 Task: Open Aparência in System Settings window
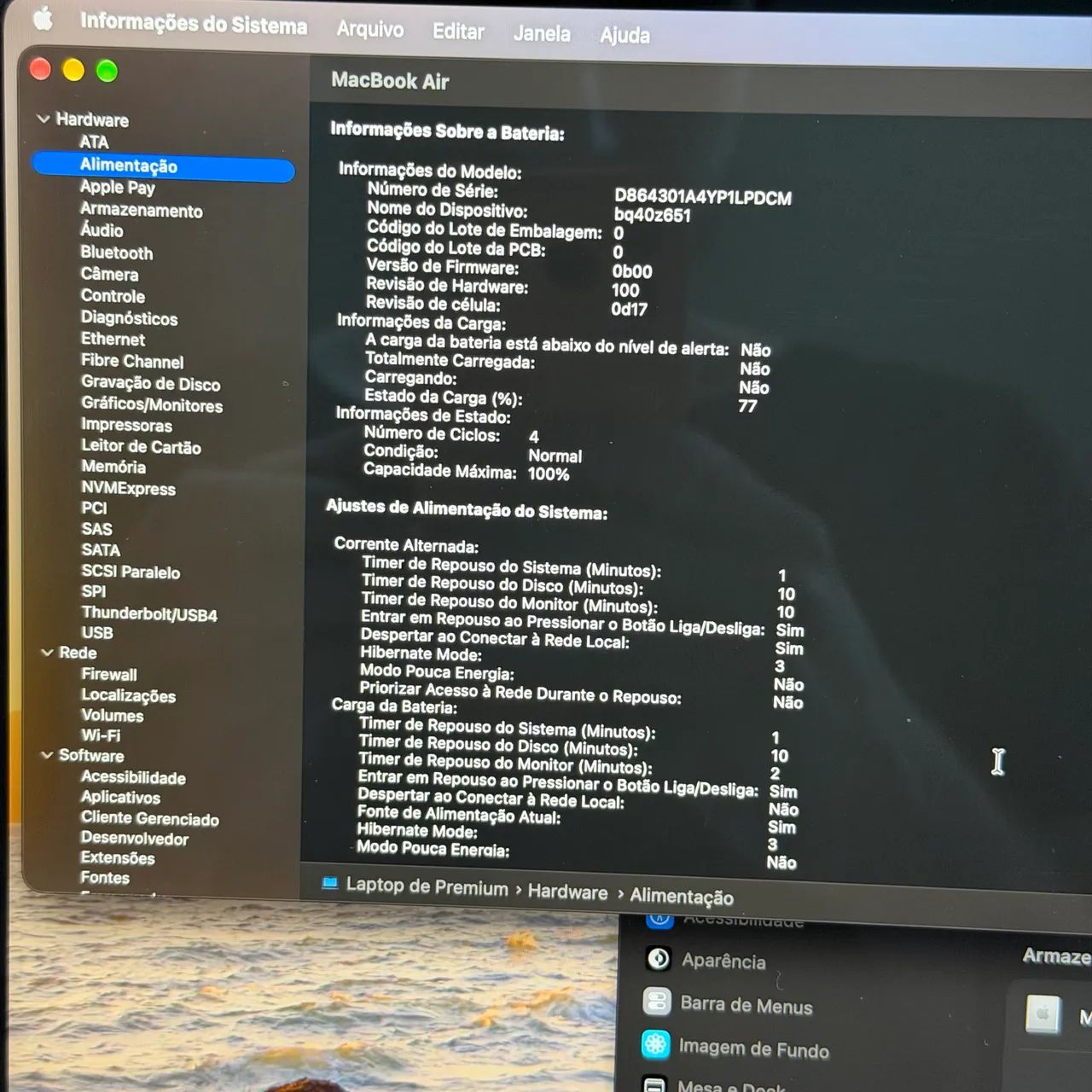point(723,961)
